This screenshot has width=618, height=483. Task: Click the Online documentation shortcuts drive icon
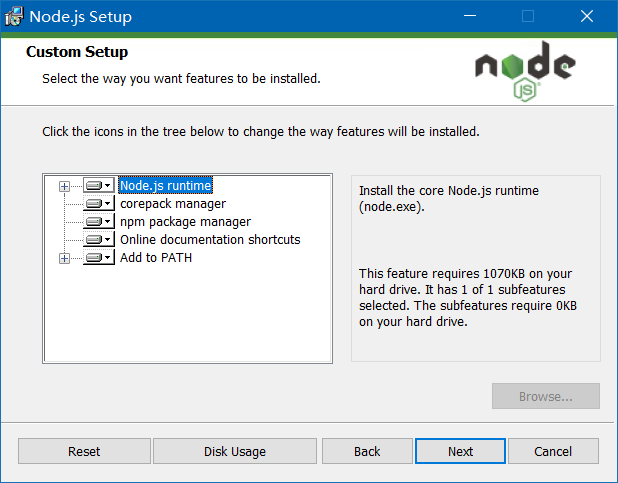[99, 239]
